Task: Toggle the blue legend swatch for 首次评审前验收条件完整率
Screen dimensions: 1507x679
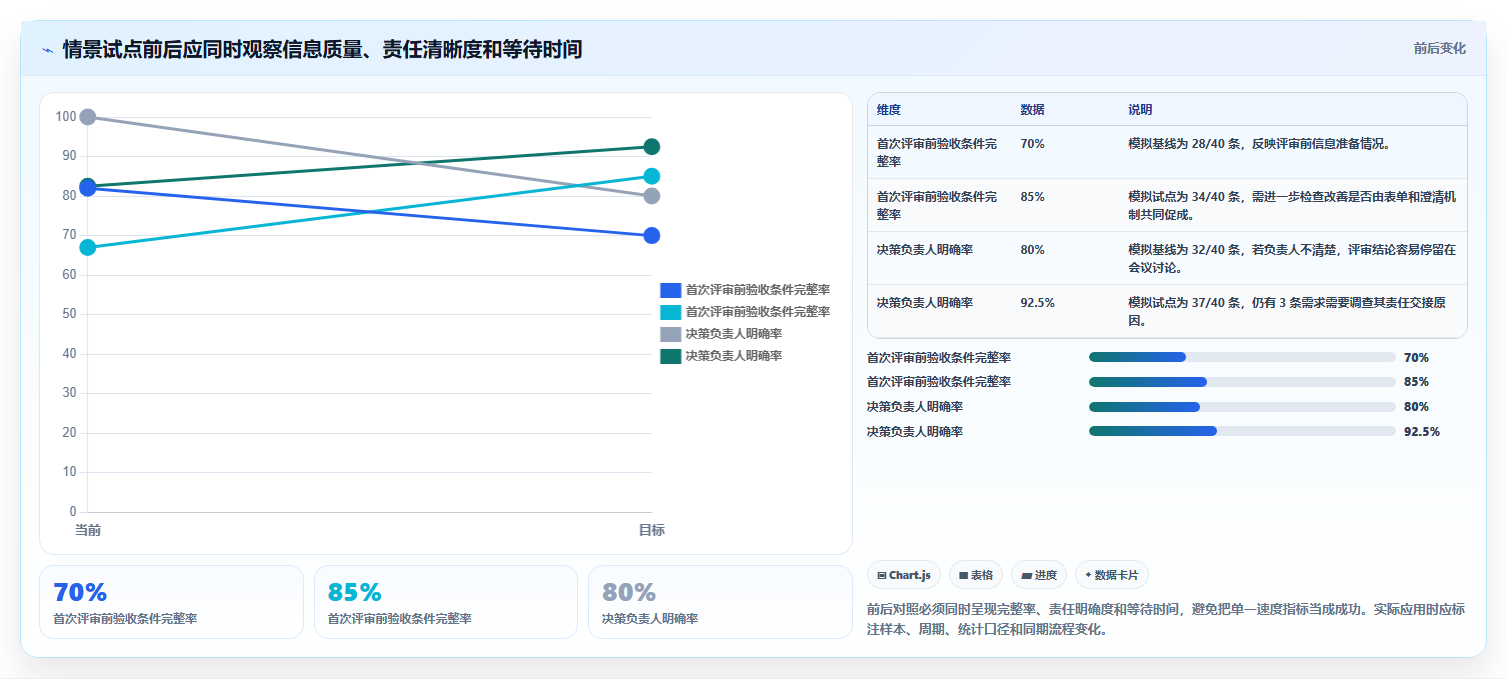Action: (670, 290)
